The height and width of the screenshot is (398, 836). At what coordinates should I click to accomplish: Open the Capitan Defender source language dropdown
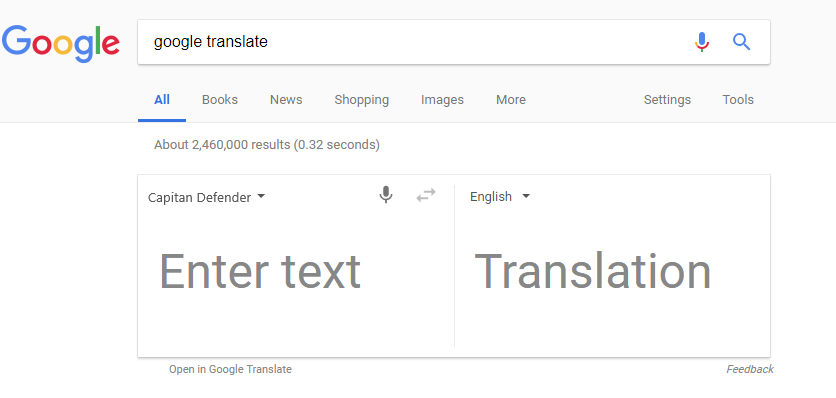(x=206, y=197)
